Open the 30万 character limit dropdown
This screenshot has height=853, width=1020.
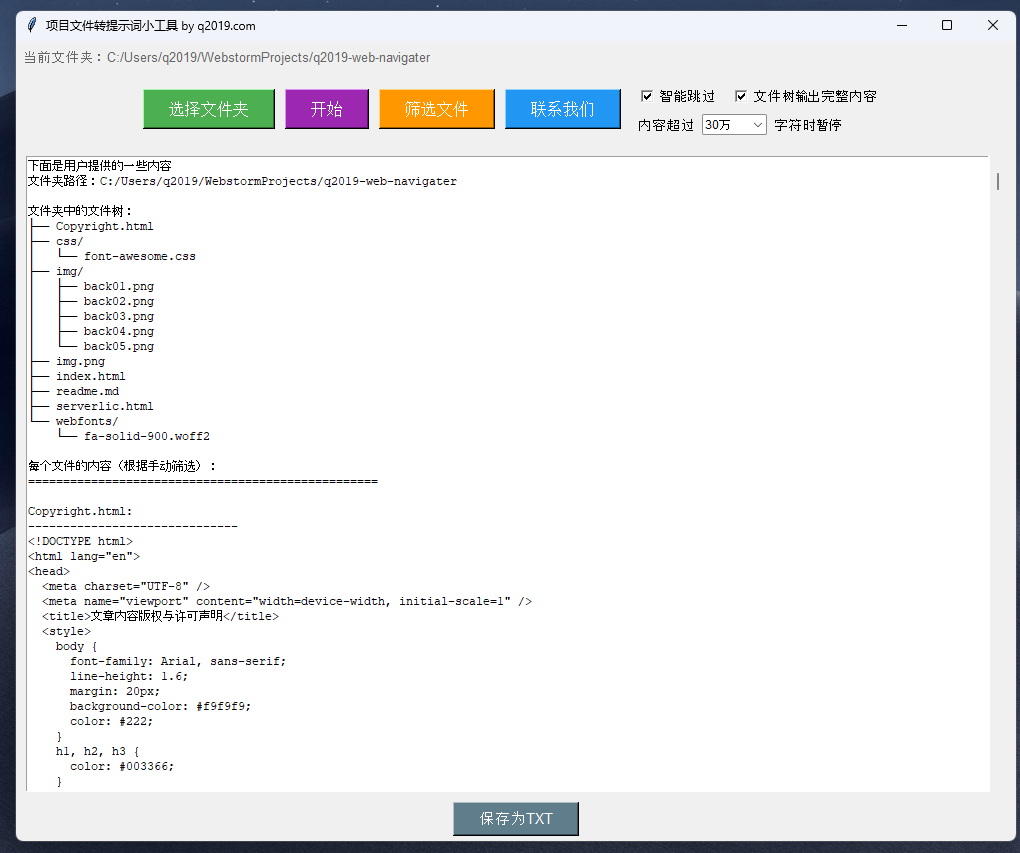point(734,125)
